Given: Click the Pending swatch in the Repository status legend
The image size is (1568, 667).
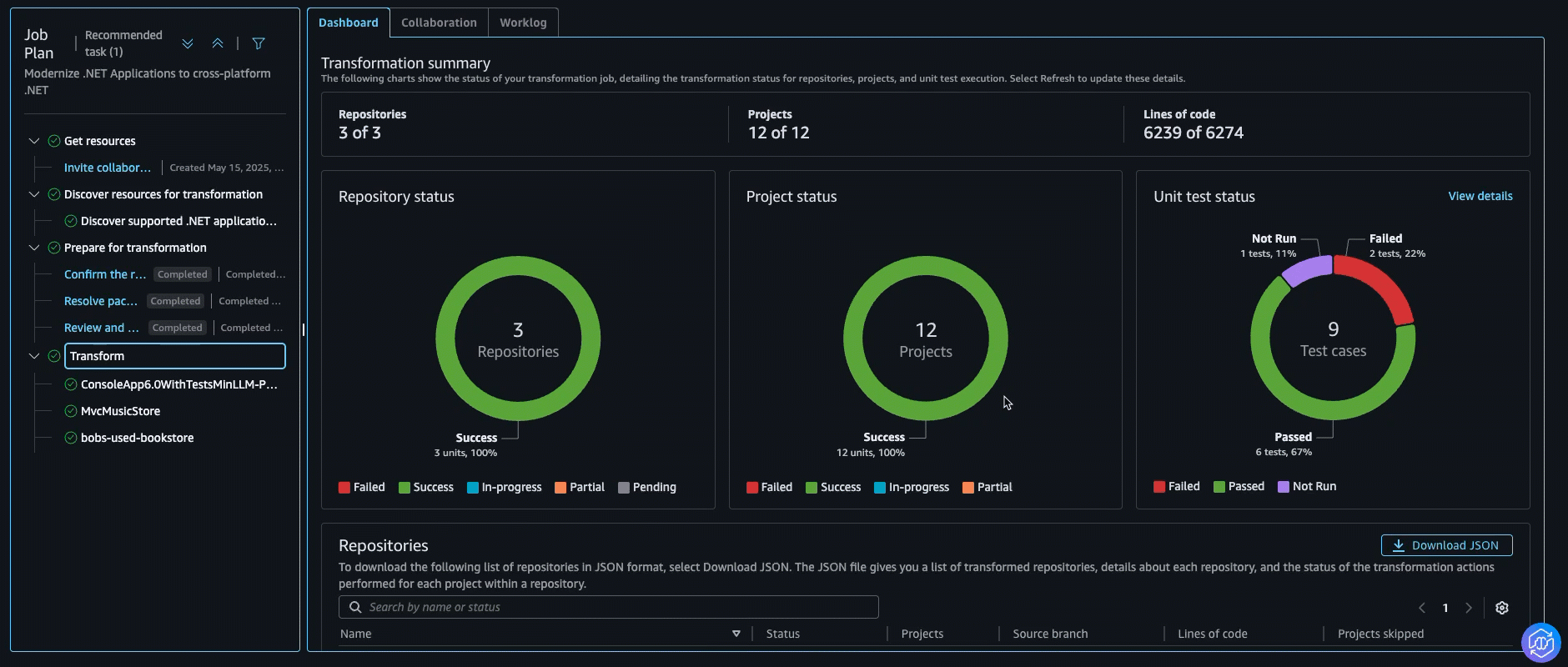Looking at the screenshot, I should pos(624,488).
